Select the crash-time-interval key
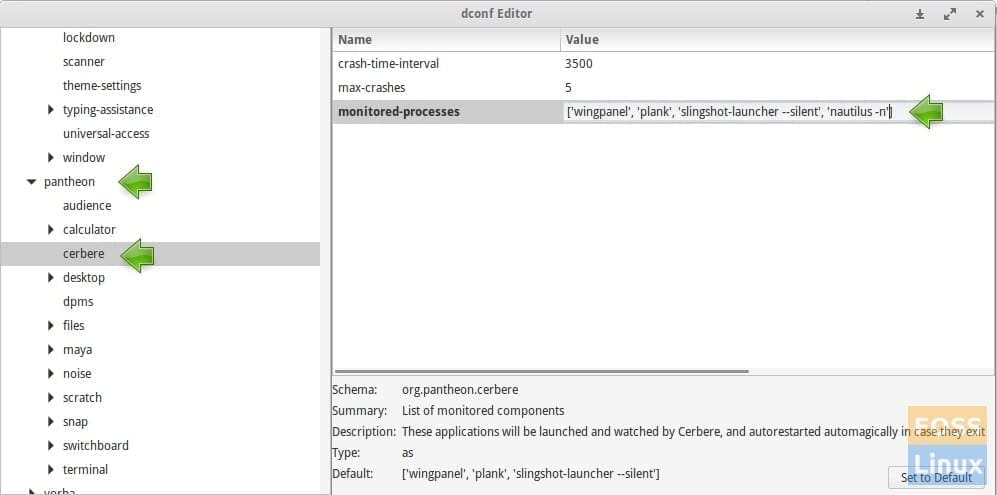 (x=388, y=64)
